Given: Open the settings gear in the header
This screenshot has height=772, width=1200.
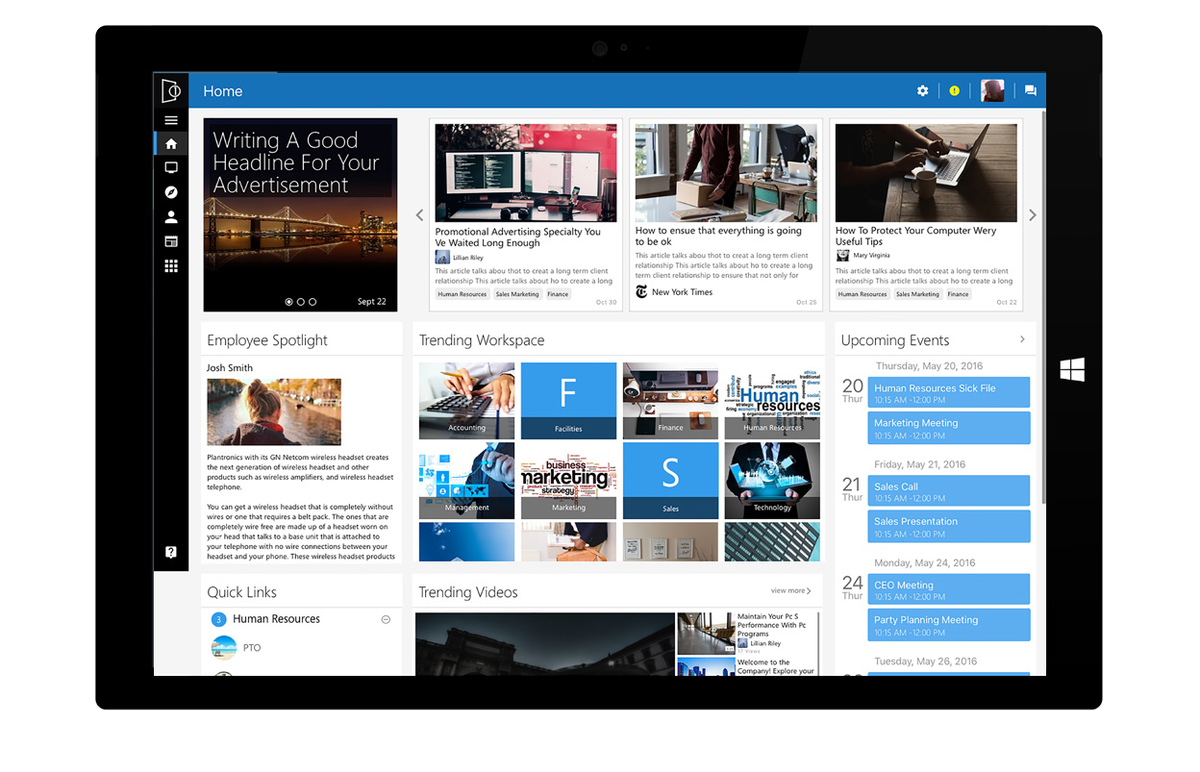Looking at the screenshot, I should (x=923, y=91).
